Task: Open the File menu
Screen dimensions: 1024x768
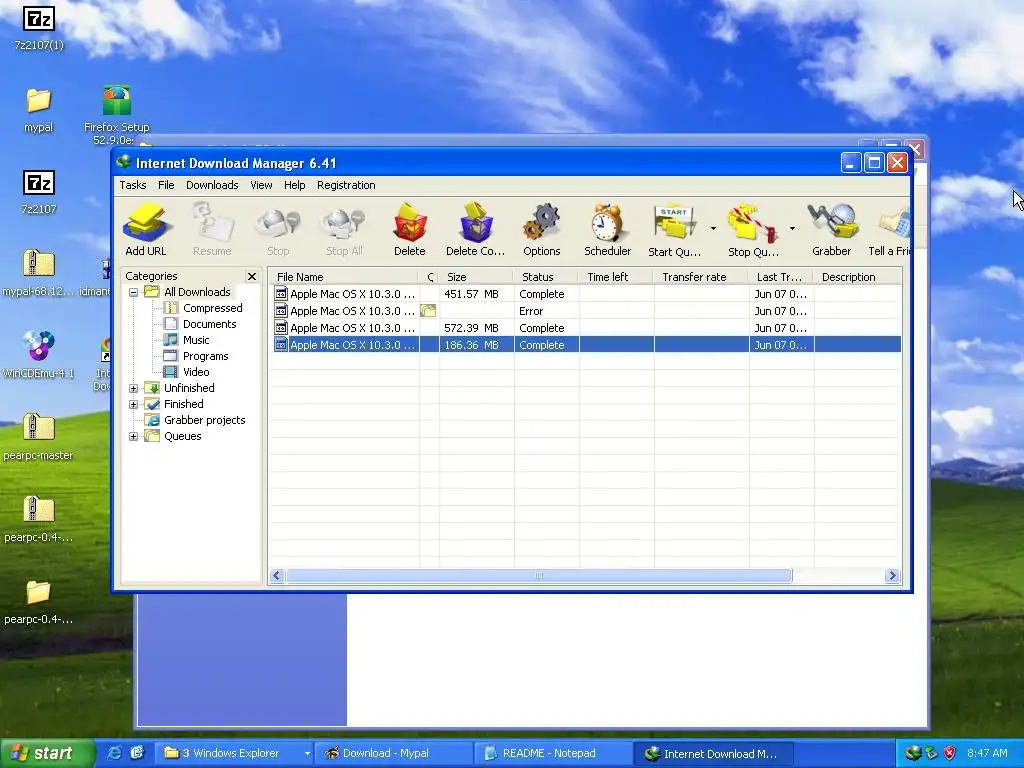Action: 166,185
